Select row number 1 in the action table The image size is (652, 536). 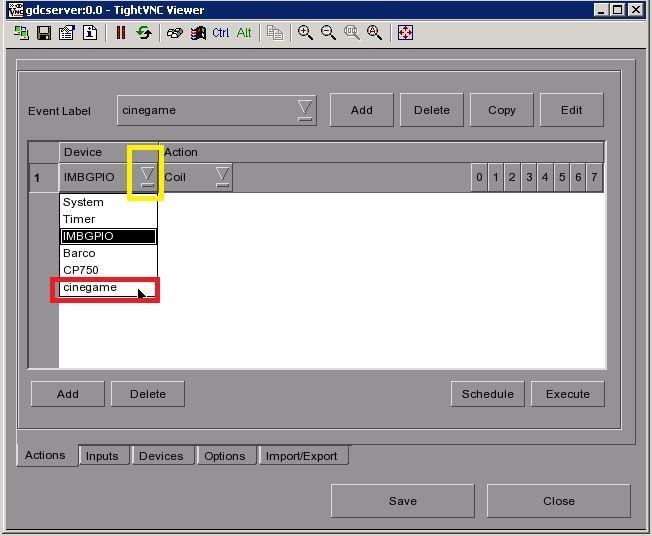tap(44, 178)
